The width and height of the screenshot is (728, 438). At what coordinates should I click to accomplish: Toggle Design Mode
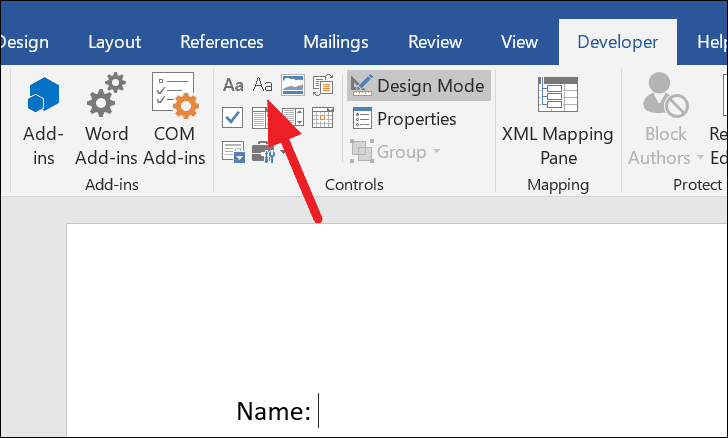(x=418, y=85)
